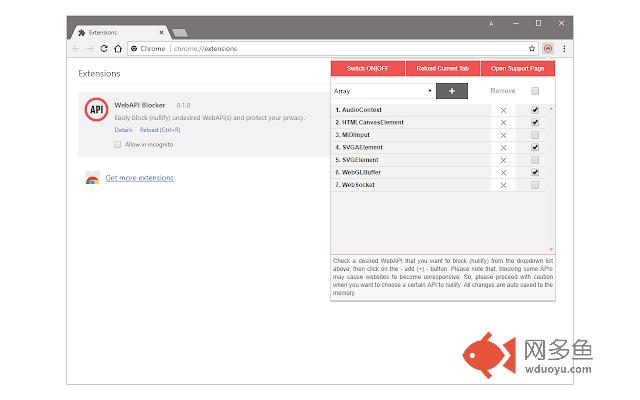Open a new tab next to Extensions
Viewport: 640px width, 400px height.
[x=181, y=32]
